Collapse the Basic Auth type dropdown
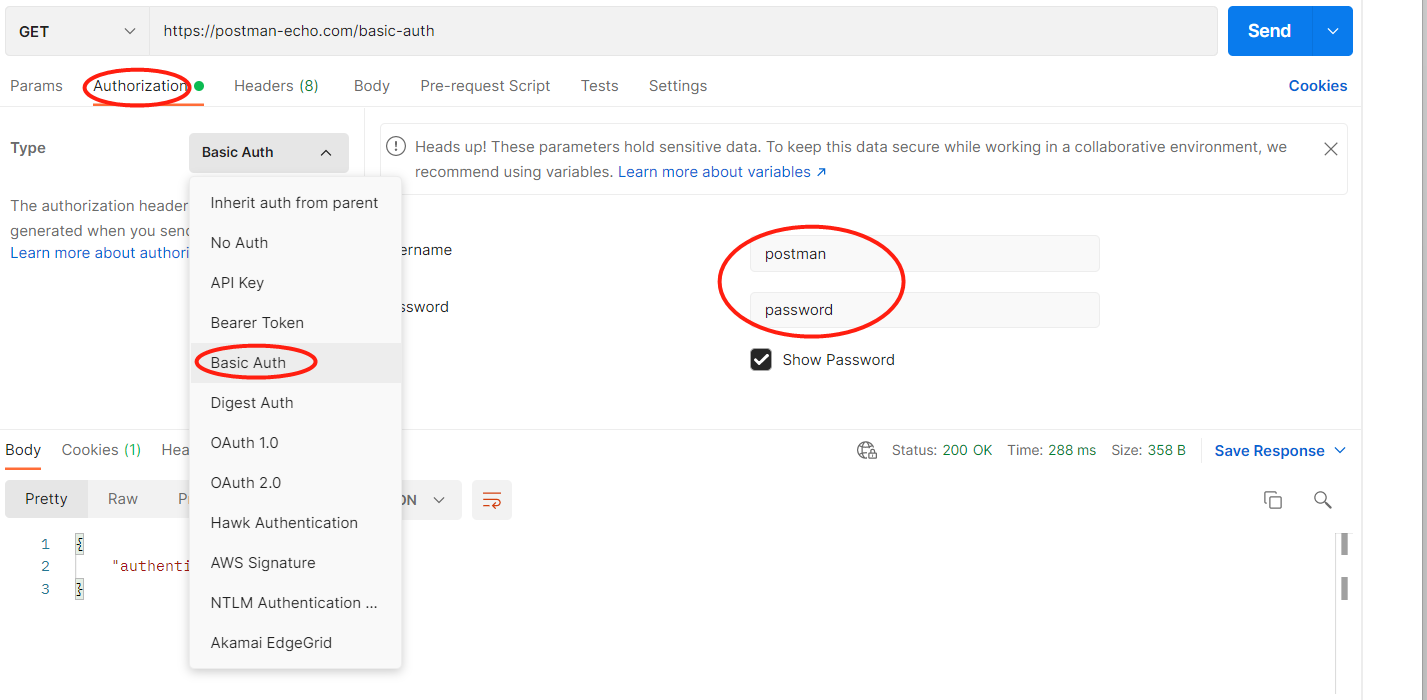 269,153
